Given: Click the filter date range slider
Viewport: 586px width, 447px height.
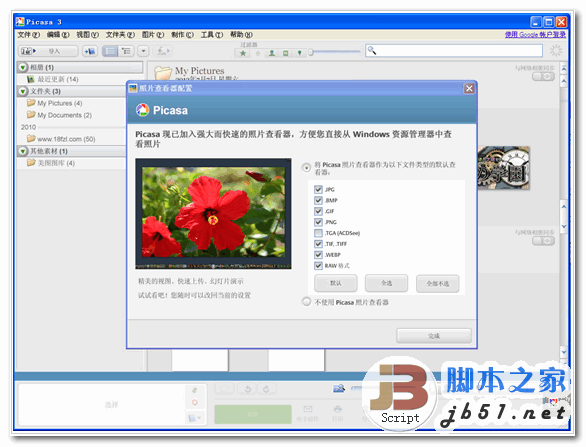Looking at the screenshot, I should [335, 53].
